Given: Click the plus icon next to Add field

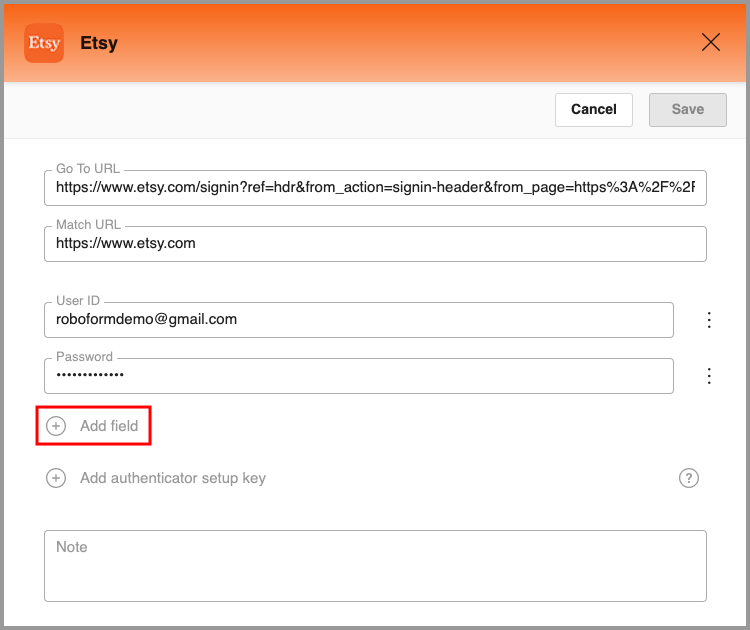Looking at the screenshot, I should [x=56, y=426].
